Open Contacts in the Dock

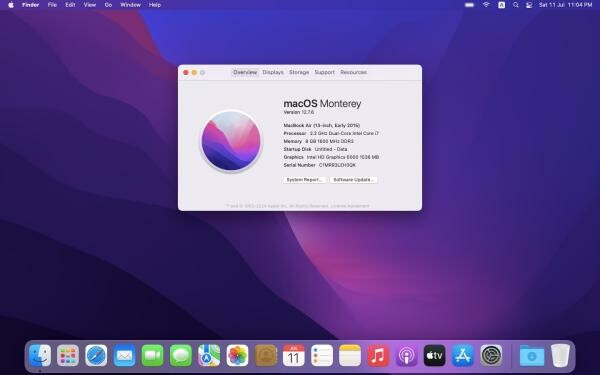coord(266,355)
